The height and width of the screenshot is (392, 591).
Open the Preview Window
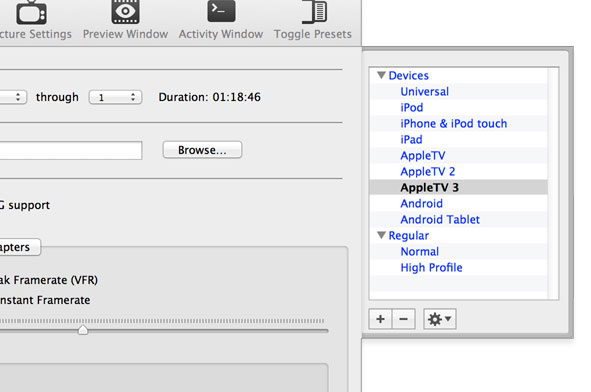tap(125, 20)
